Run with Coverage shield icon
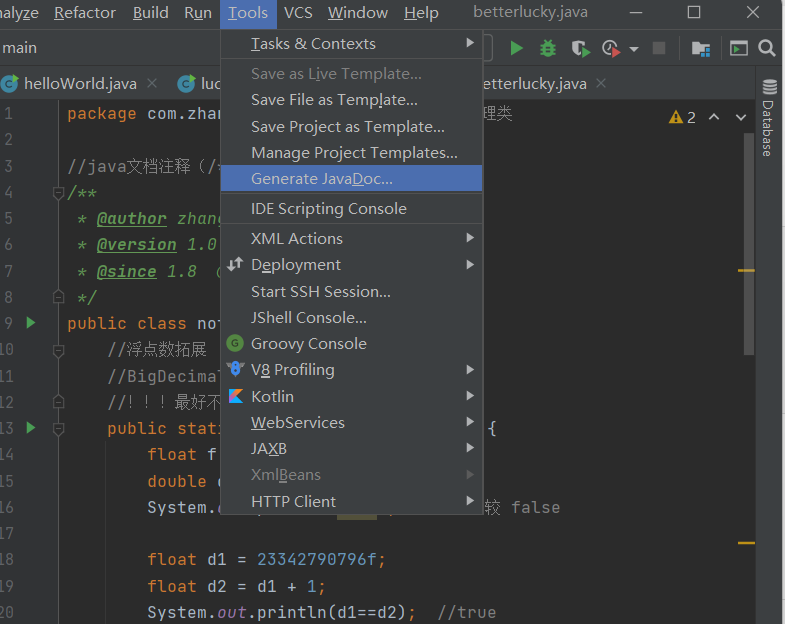The image size is (785, 624). 580,49
